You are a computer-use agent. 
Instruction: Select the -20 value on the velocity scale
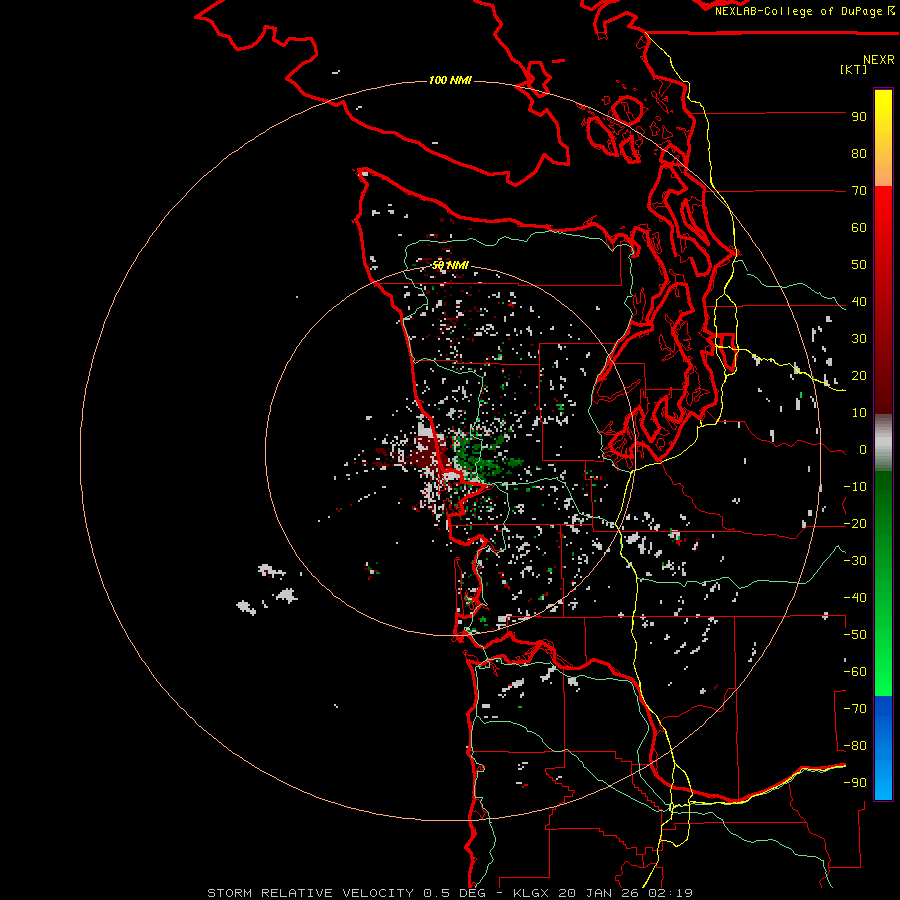pyautogui.click(x=855, y=524)
